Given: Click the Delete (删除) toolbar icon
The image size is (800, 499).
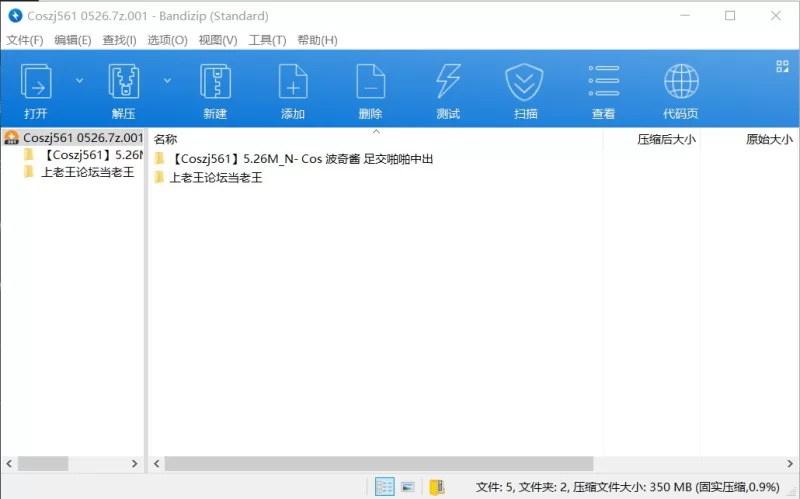Looking at the screenshot, I should coord(370,82).
